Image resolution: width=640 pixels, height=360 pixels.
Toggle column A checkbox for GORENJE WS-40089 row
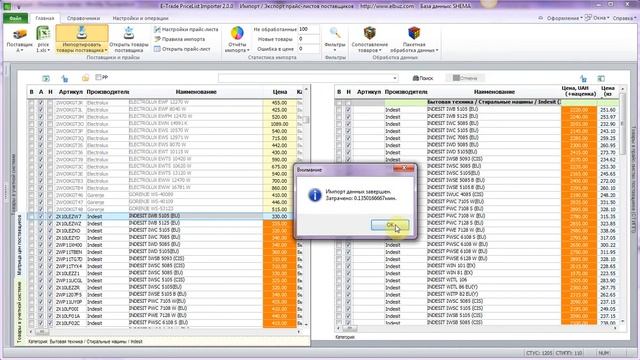tap(41, 195)
